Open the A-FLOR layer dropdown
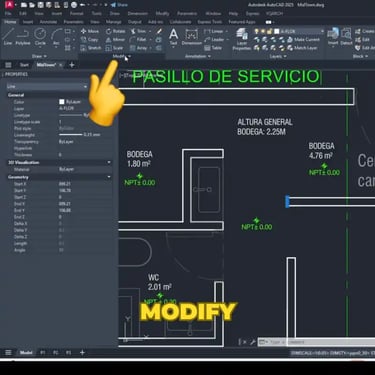This screenshot has width=375, height=375. pos(299,31)
